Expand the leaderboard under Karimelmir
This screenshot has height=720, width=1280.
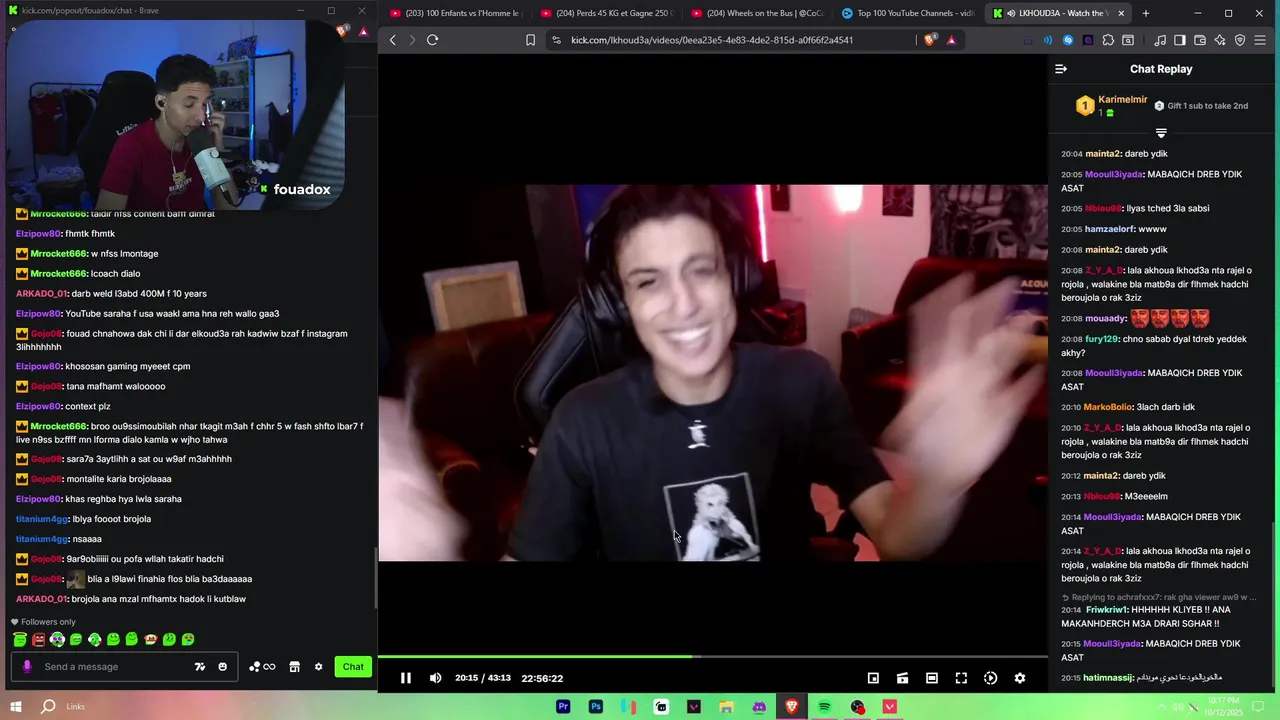coord(1161,133)
